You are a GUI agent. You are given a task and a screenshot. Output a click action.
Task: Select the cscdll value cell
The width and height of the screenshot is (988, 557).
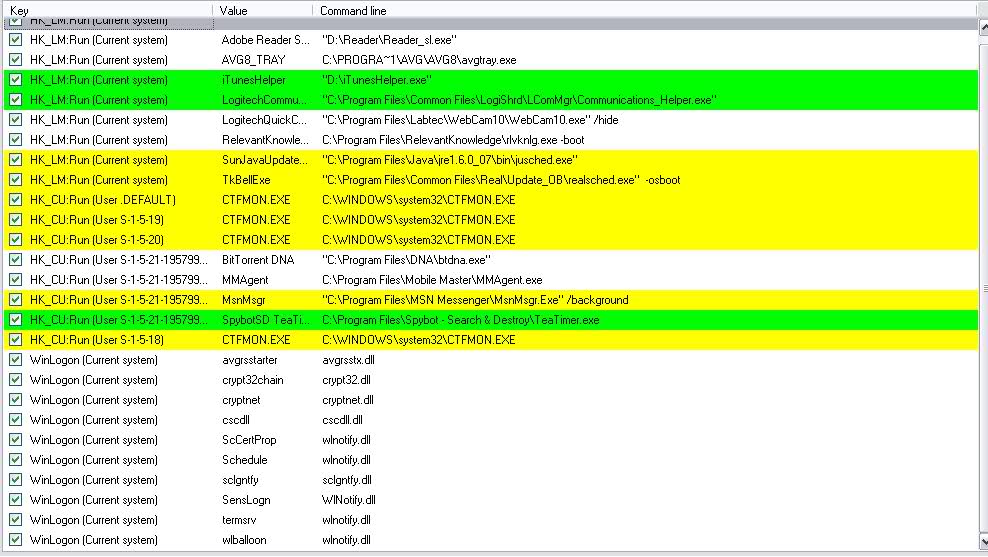236,420
